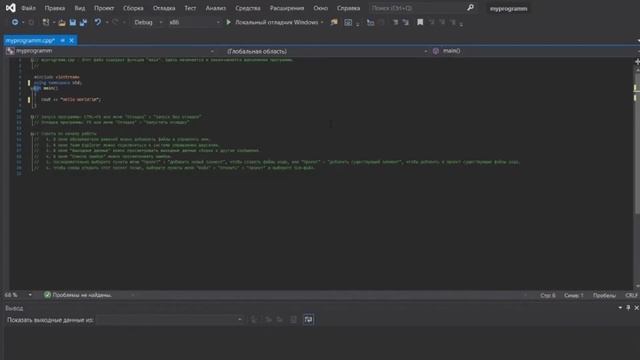Open the Средства menu
This screenshot has width=640, height=360.
click(x=248, y=8)
